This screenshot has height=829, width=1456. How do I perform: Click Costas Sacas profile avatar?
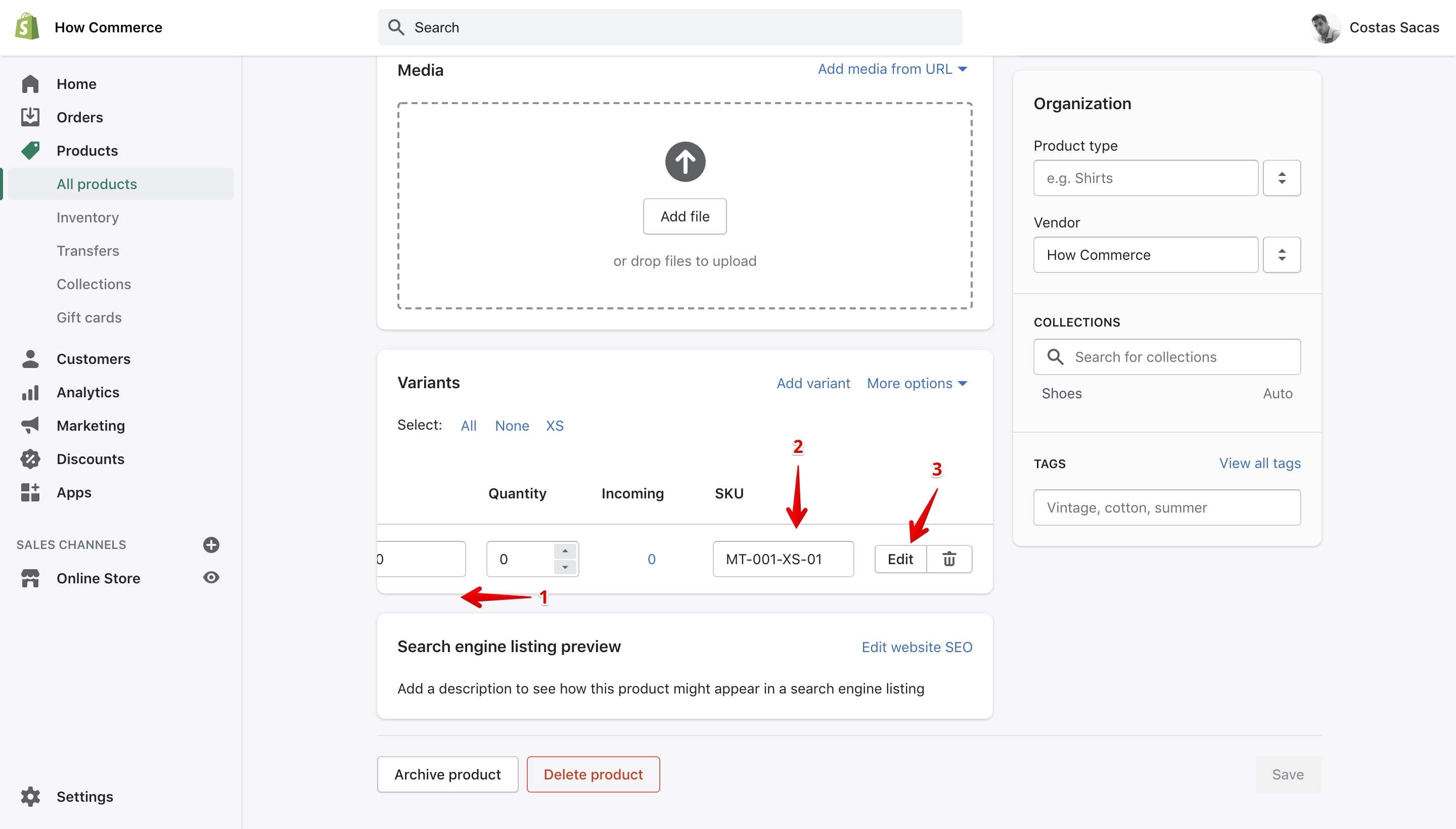[x=1325, y=27]
